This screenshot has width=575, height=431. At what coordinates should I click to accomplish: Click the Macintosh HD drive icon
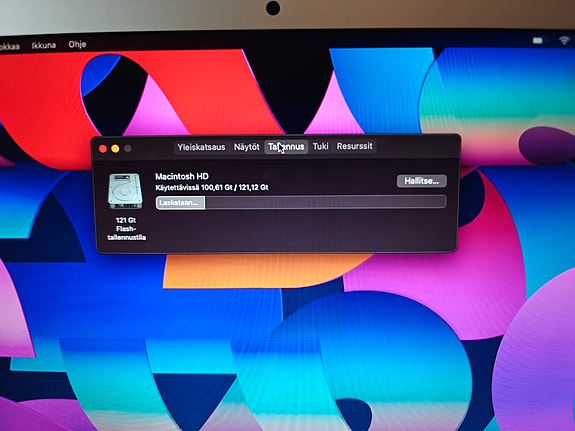(125, 191)
